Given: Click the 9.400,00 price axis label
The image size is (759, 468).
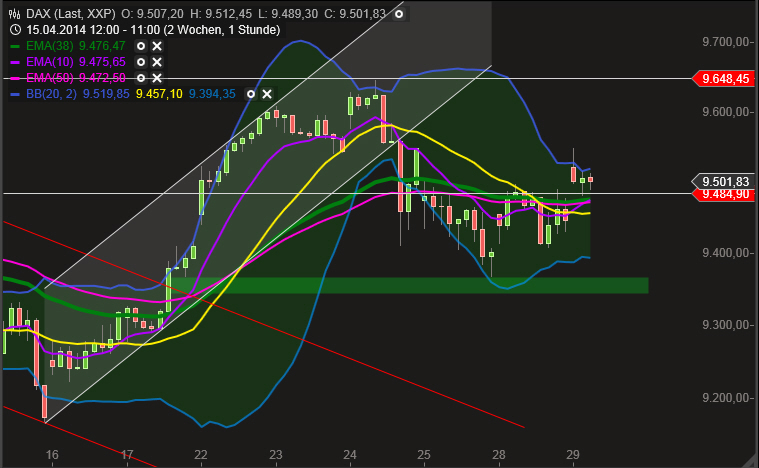Looking at the screenshot, I should (x=726, y=253).
